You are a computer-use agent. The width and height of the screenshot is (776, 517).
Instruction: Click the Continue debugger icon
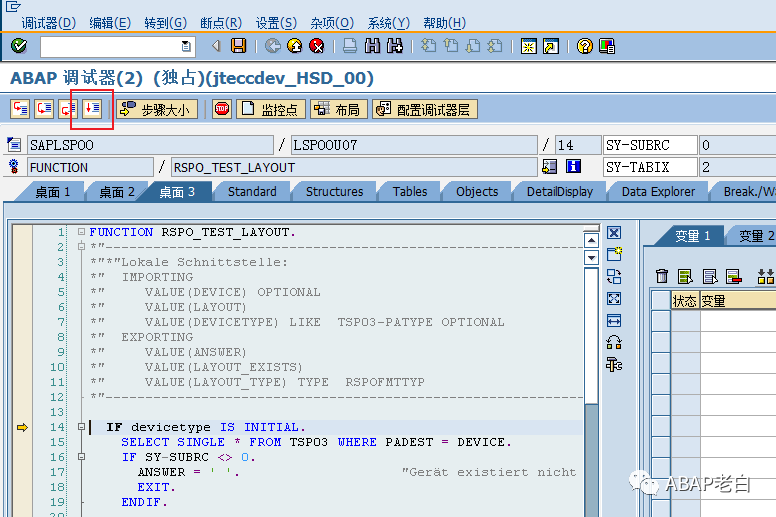[92, 109]
